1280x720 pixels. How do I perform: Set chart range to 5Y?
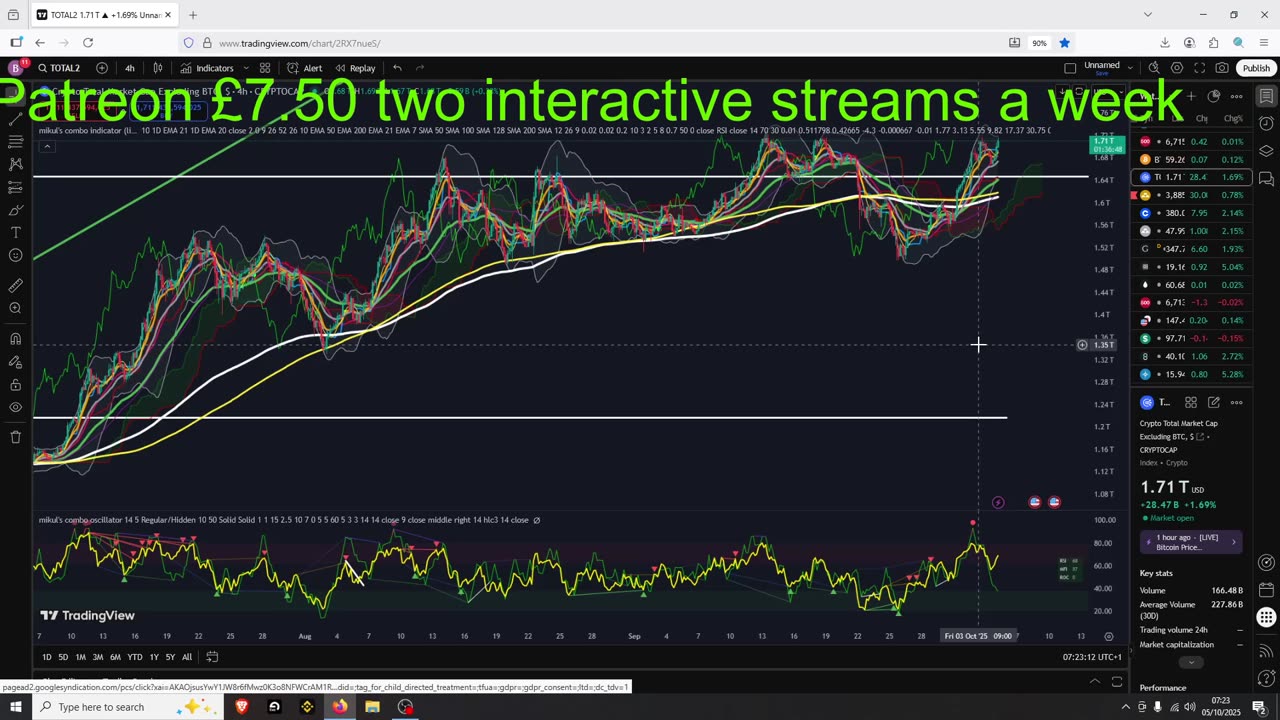pos(170,657)
